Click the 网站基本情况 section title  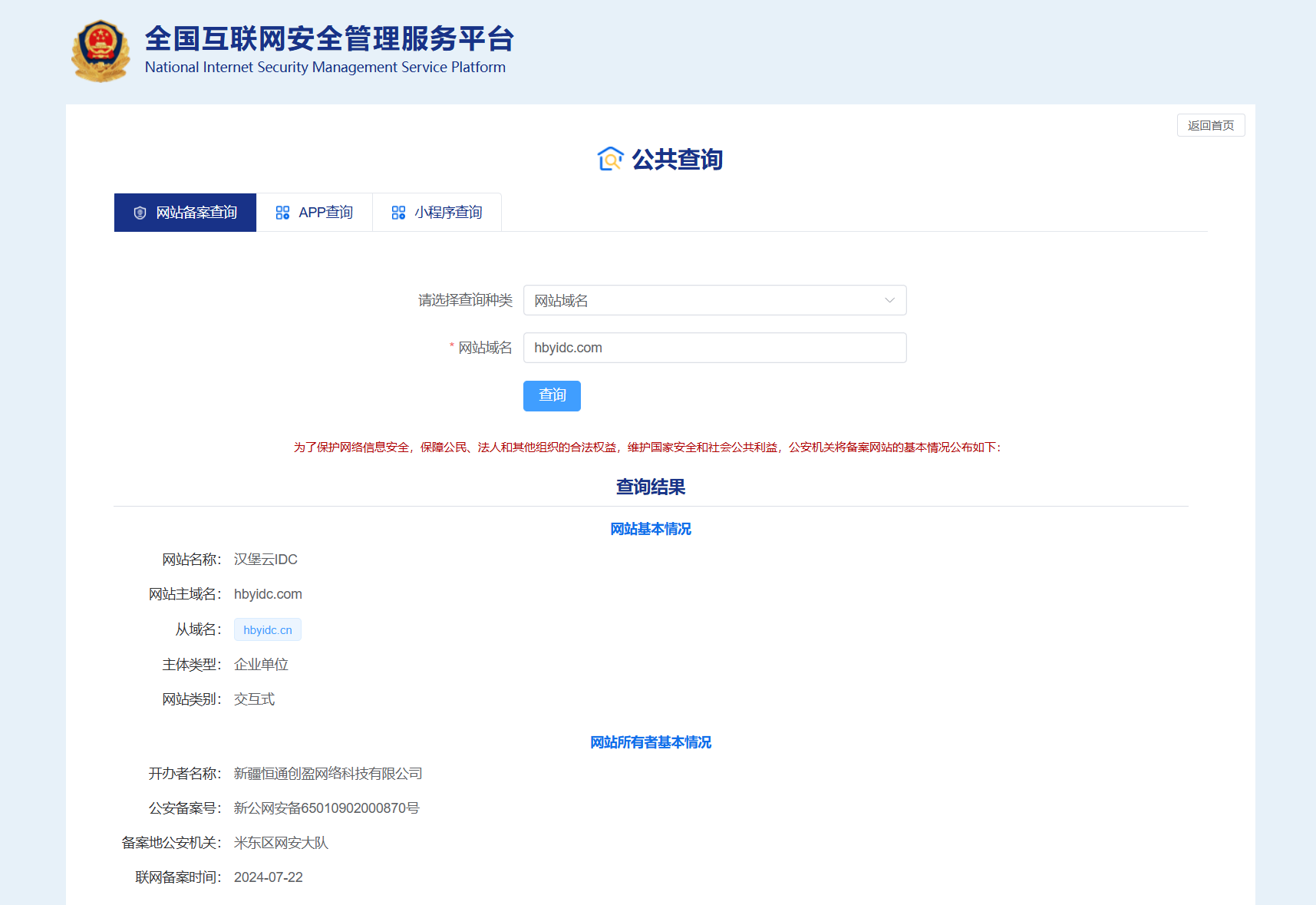tap(651, 529)
